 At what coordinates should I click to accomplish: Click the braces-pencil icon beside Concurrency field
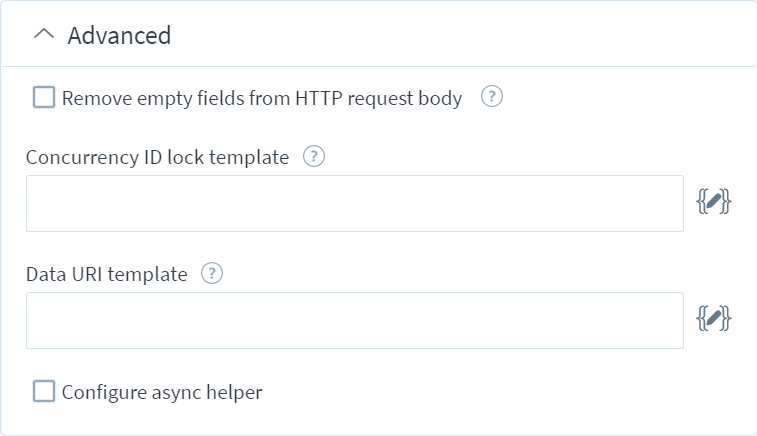click(714, 201)
